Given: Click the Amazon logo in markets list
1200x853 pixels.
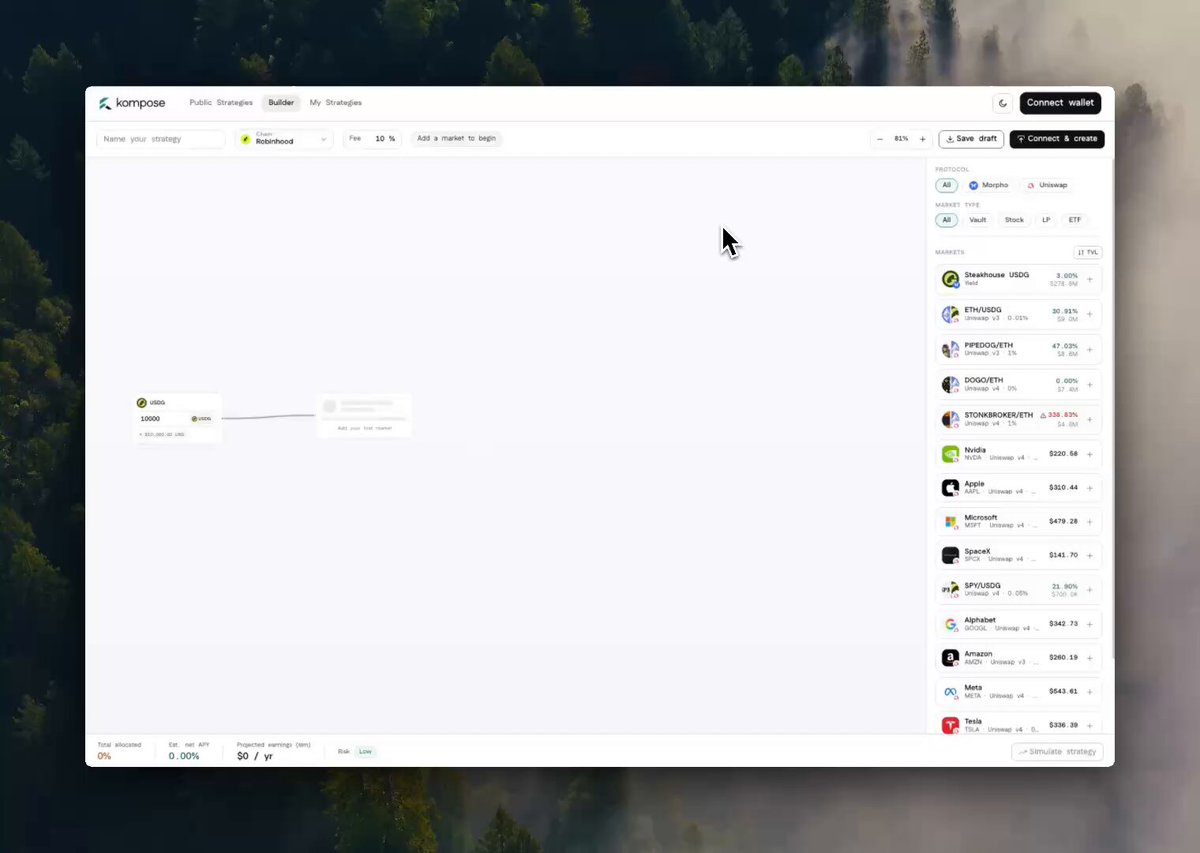Looking at the screenshot, I should click(x=950, y=658).
